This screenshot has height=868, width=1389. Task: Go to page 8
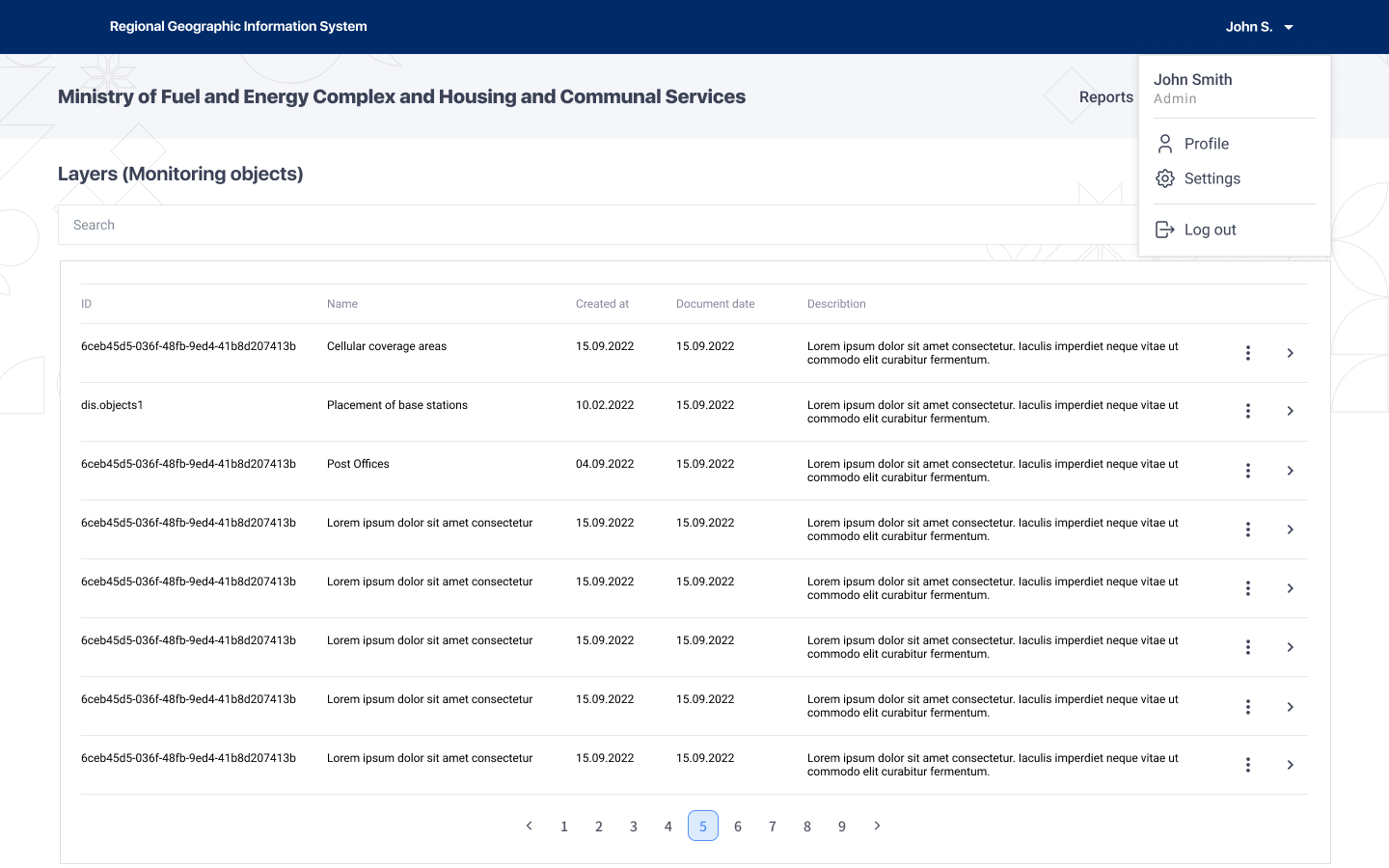click(807, 826)
